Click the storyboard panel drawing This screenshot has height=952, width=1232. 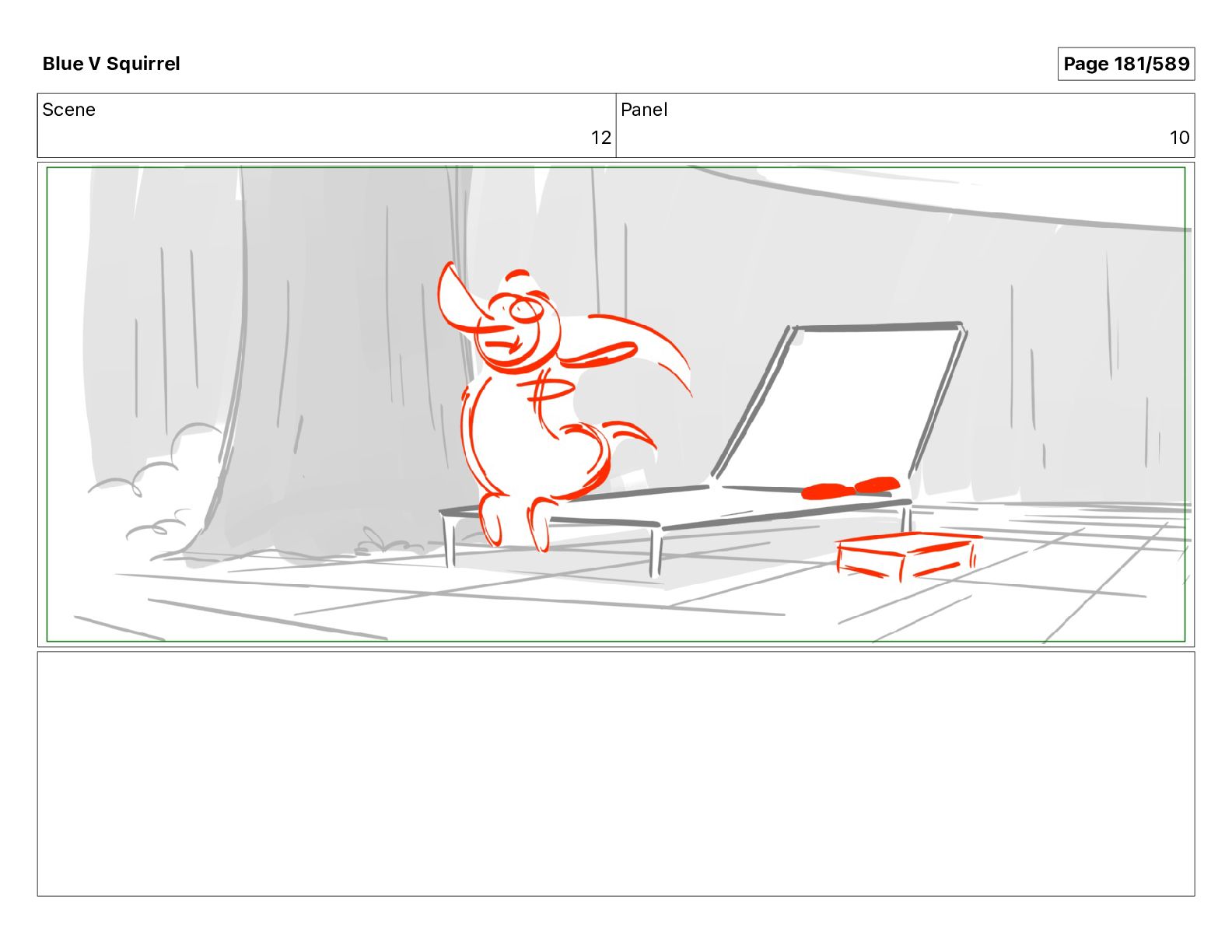pos(616,404)
